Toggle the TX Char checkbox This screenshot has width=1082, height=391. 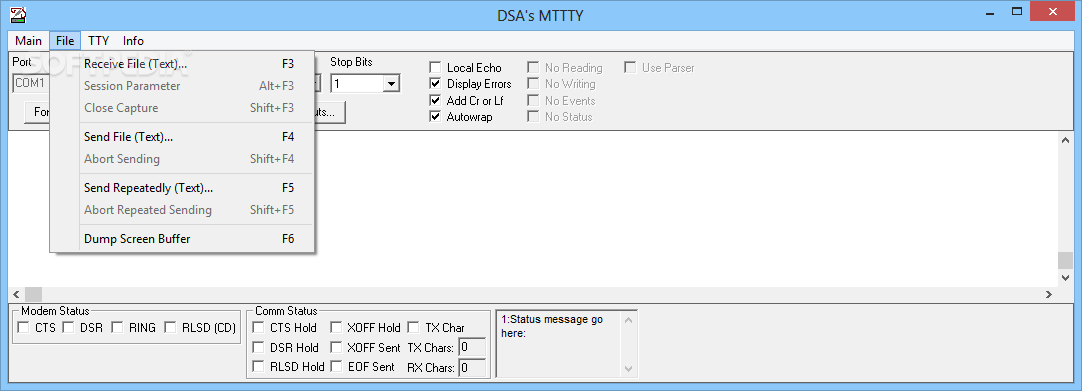click(x=413, y=328)
